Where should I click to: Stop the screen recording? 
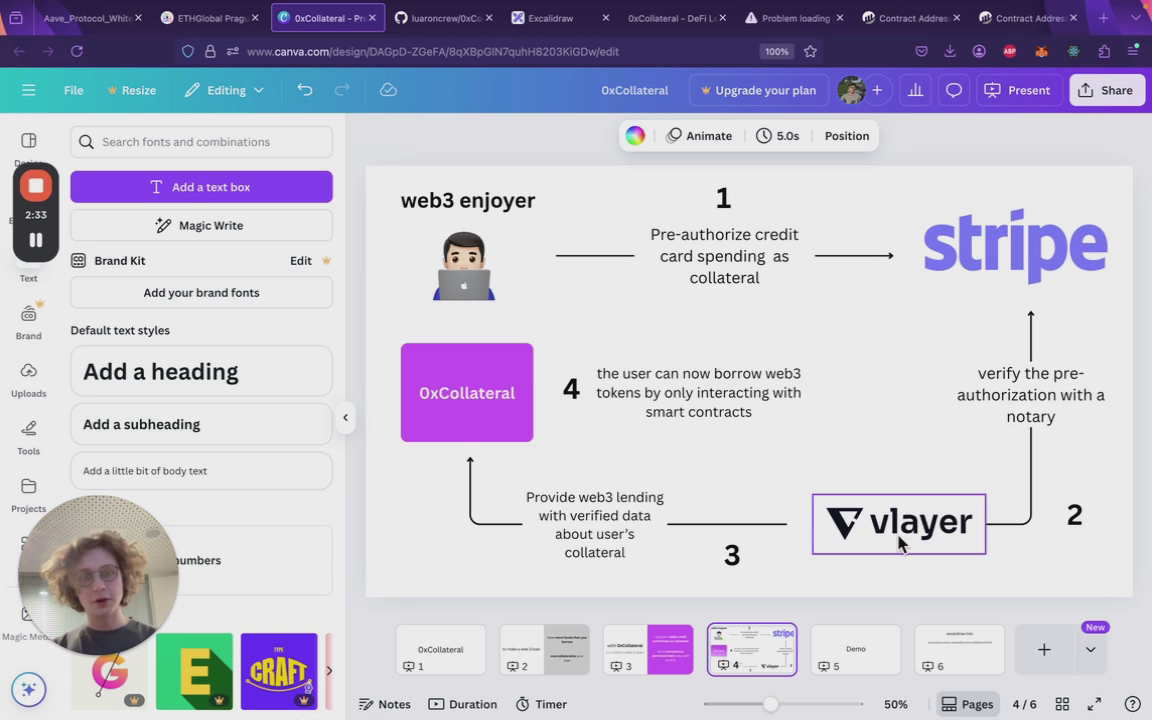click(x=35, y=186)
